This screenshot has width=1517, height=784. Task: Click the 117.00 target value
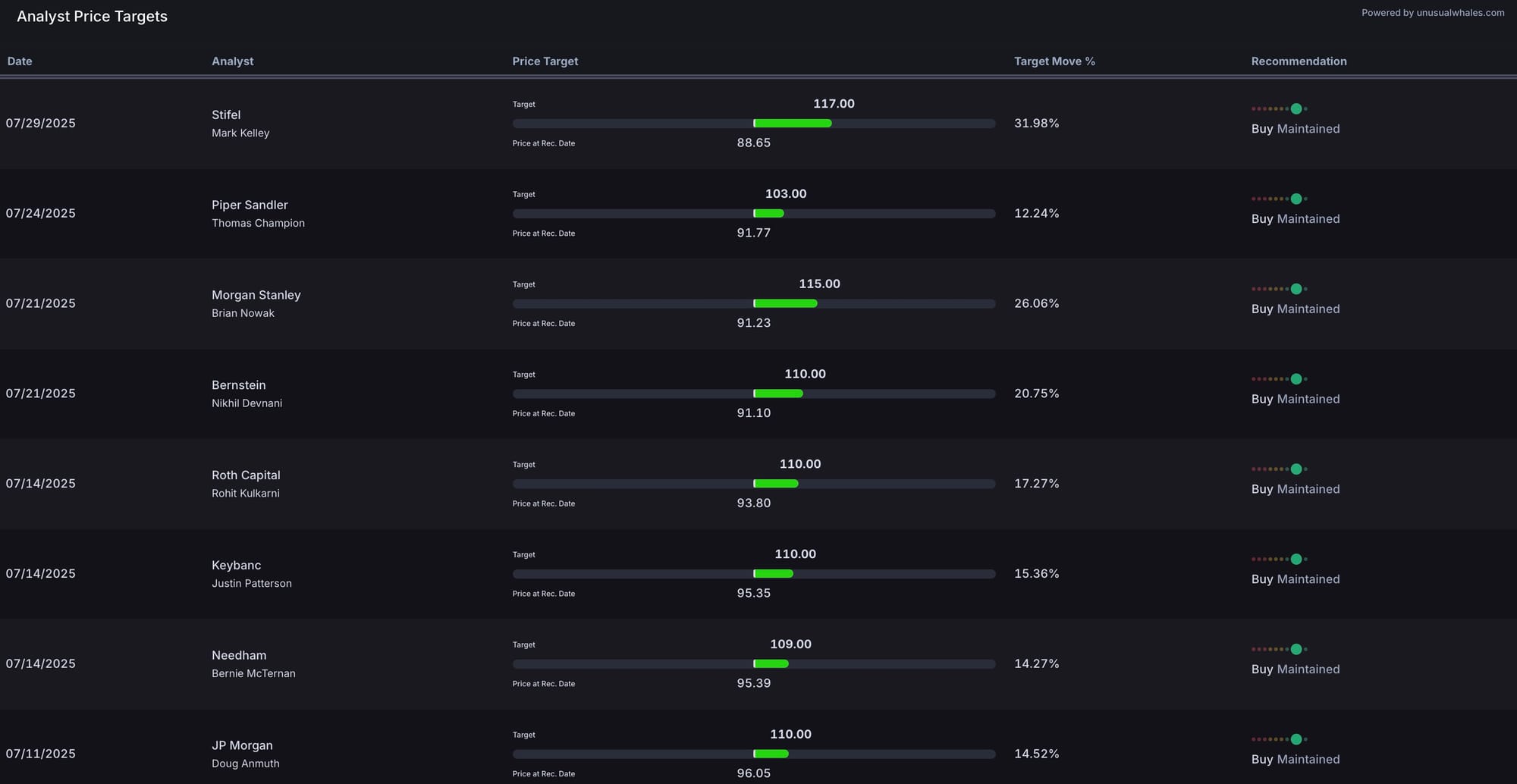coord(834,104)
